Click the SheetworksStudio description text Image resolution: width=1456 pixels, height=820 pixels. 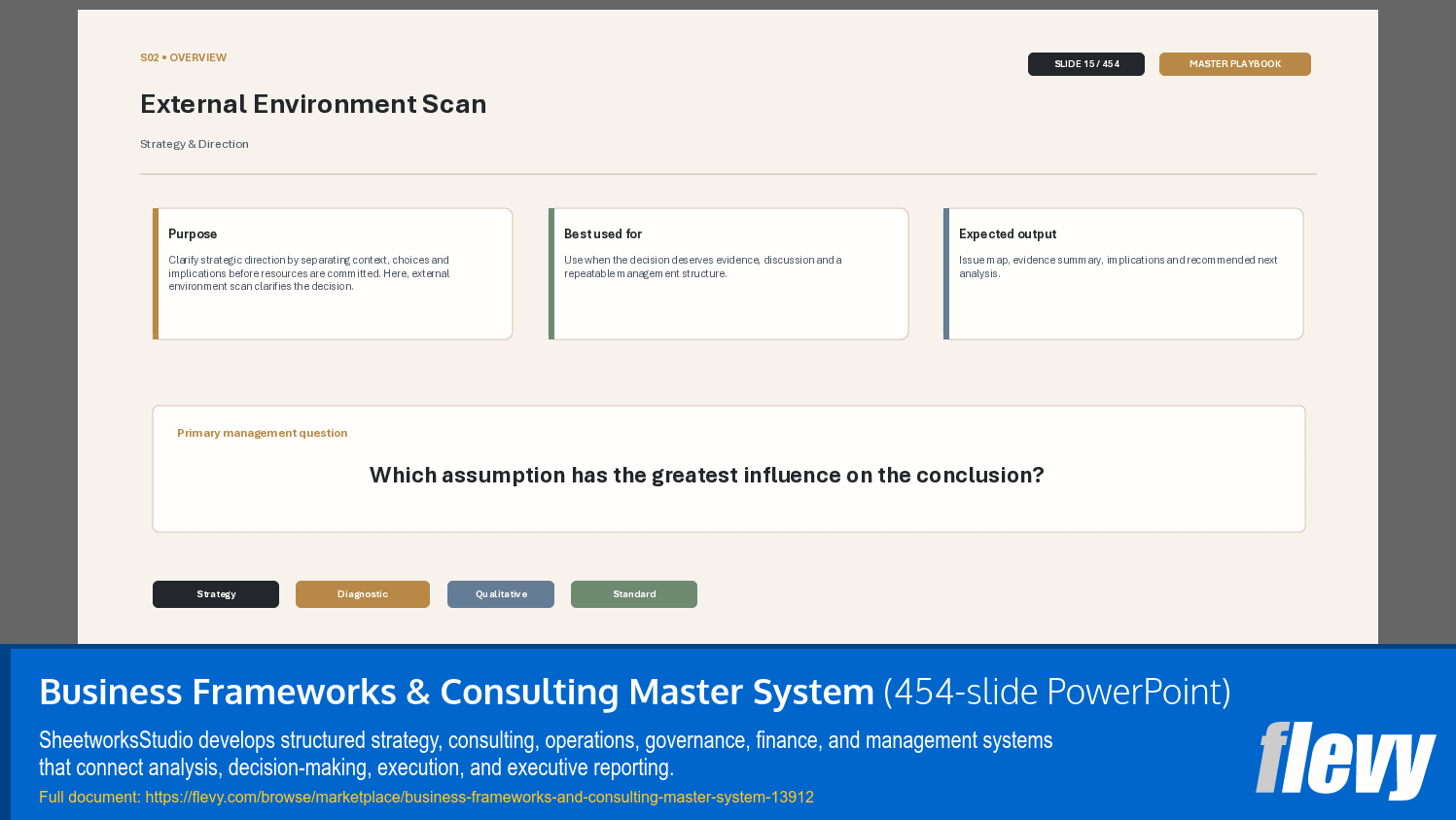(x=546, y=754)
